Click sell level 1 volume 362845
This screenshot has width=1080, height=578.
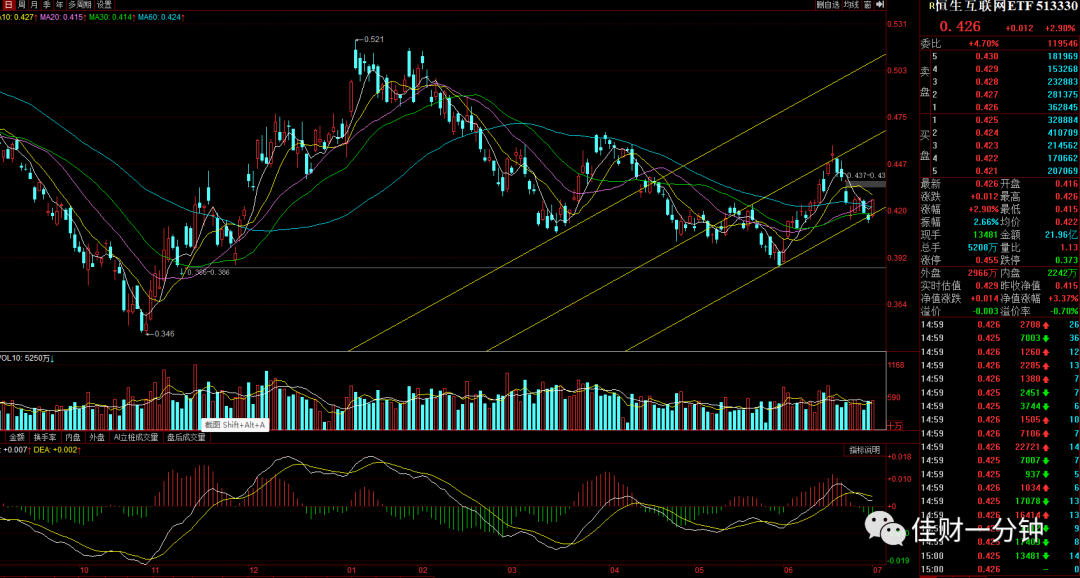[x=1061, y=107]
